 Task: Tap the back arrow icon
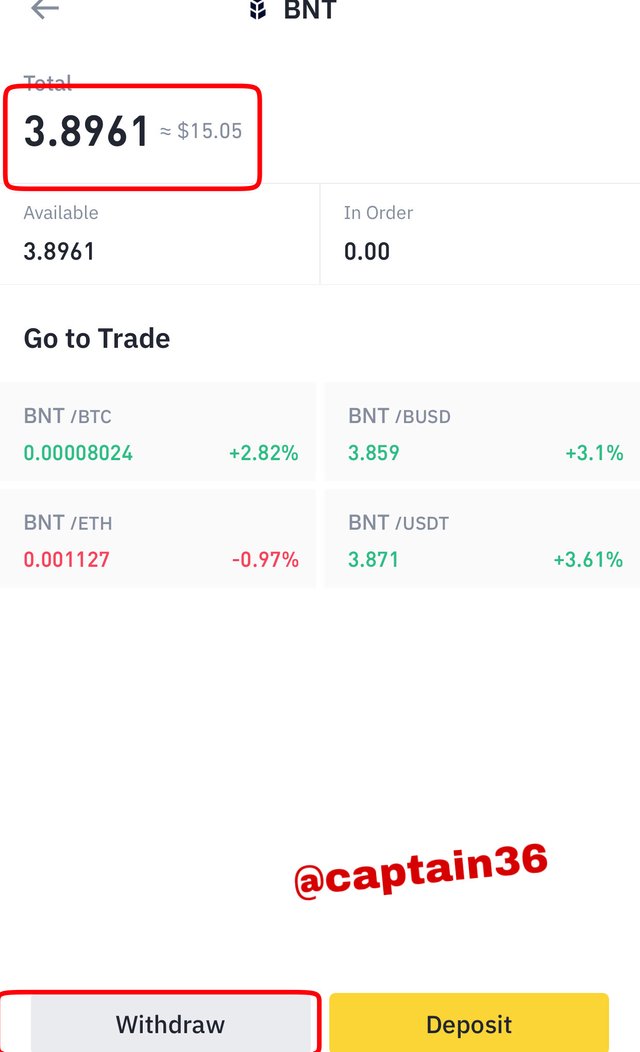45,9
